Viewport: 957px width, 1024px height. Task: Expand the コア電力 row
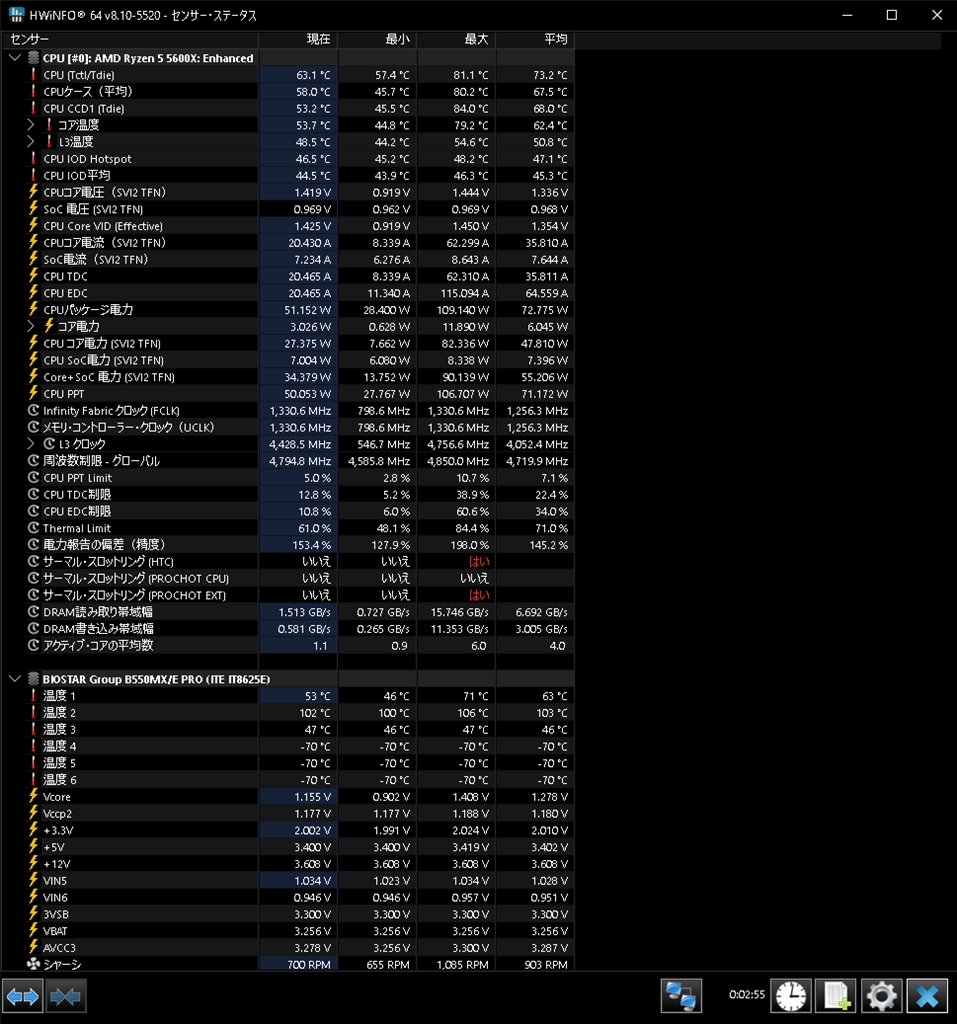pyautogui.click(x=30, y=327)
